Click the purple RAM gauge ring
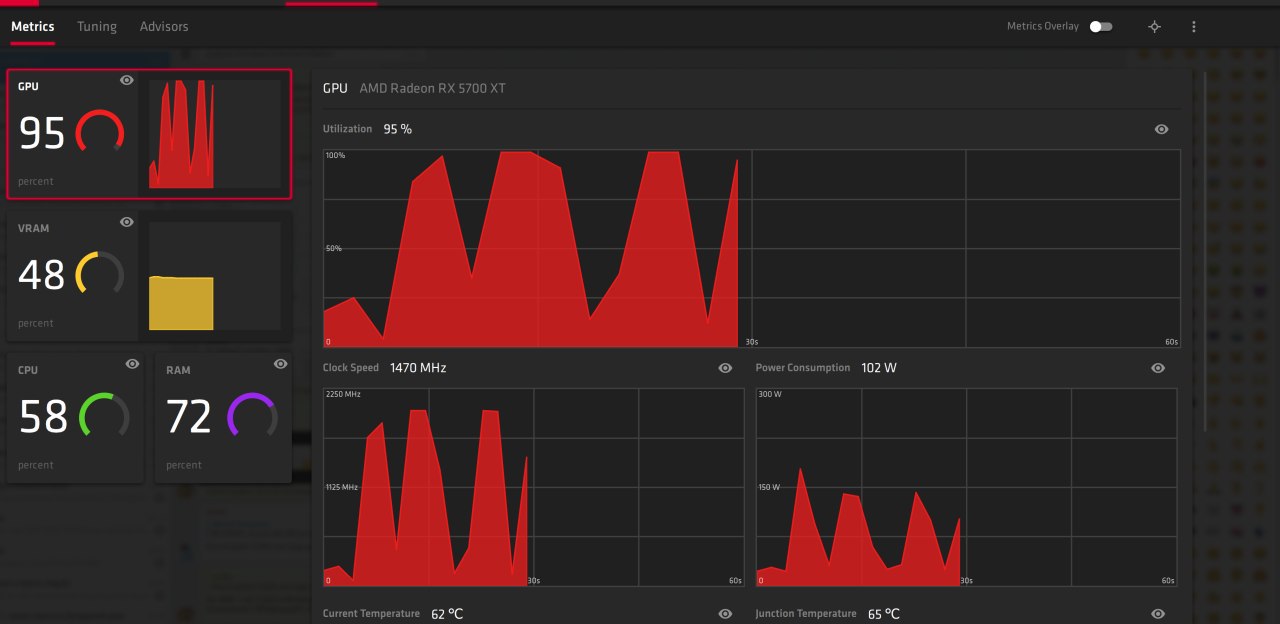This screenshot has width=1280, height=624. pyautogui.click(x=252, y=417)
